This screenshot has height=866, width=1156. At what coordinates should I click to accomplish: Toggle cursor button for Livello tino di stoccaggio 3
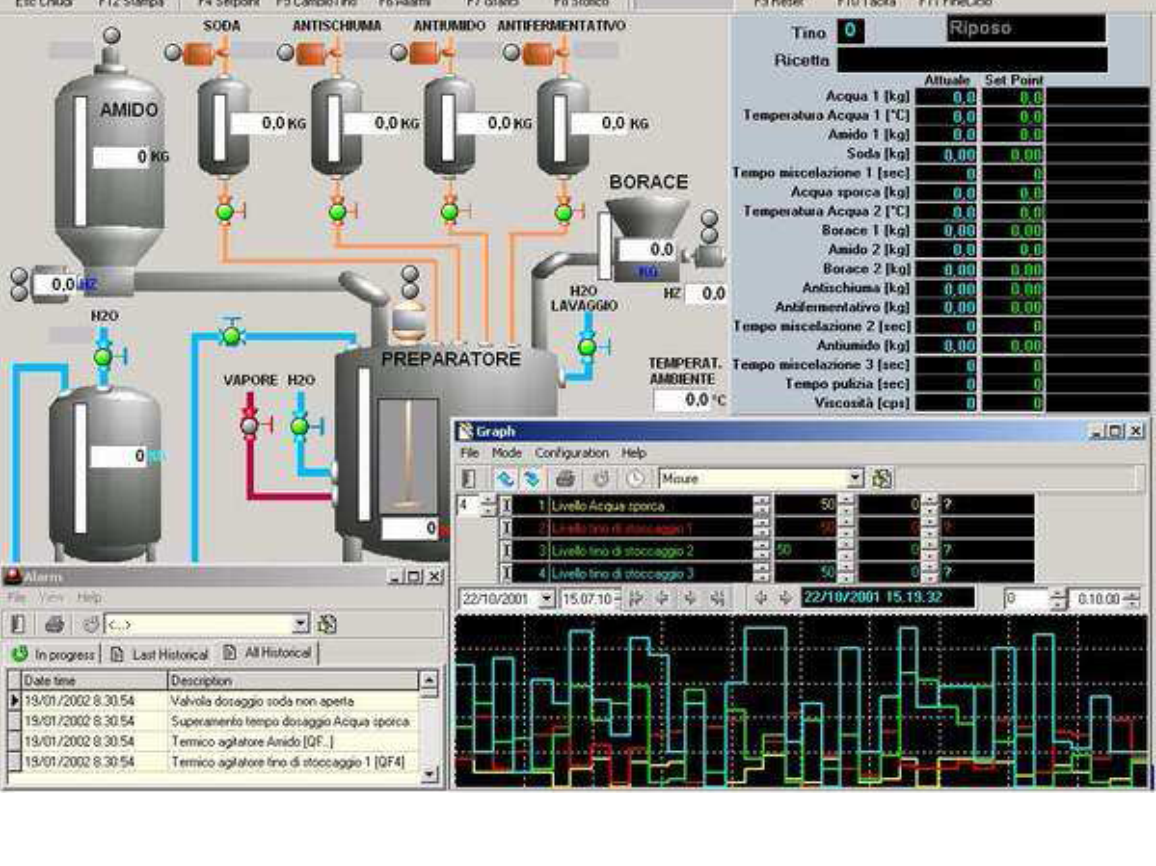click(x=506, y=573)
